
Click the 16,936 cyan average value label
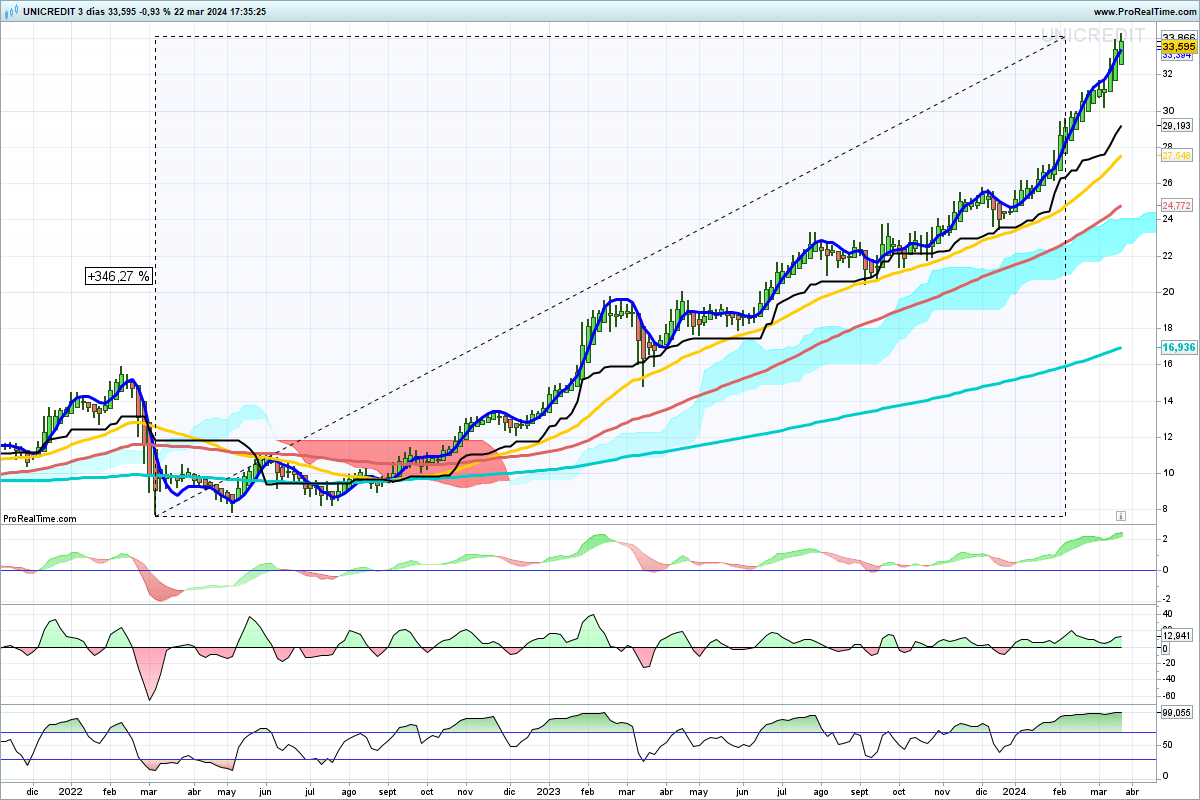click(1177, 347)
